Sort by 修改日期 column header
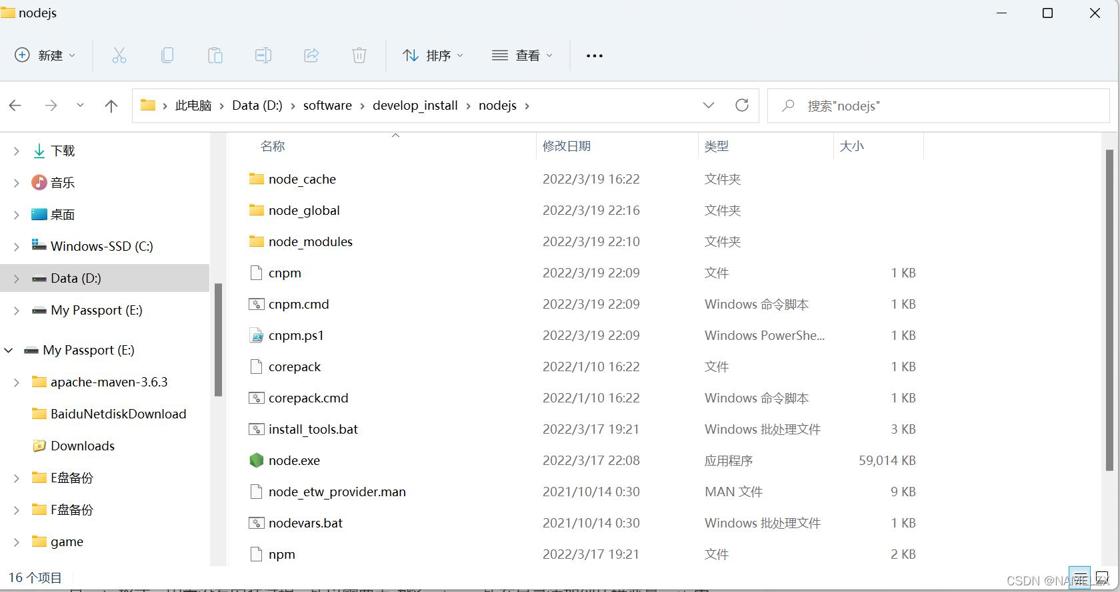This screenshot has height=592, width=1120. tap(566, 146)
